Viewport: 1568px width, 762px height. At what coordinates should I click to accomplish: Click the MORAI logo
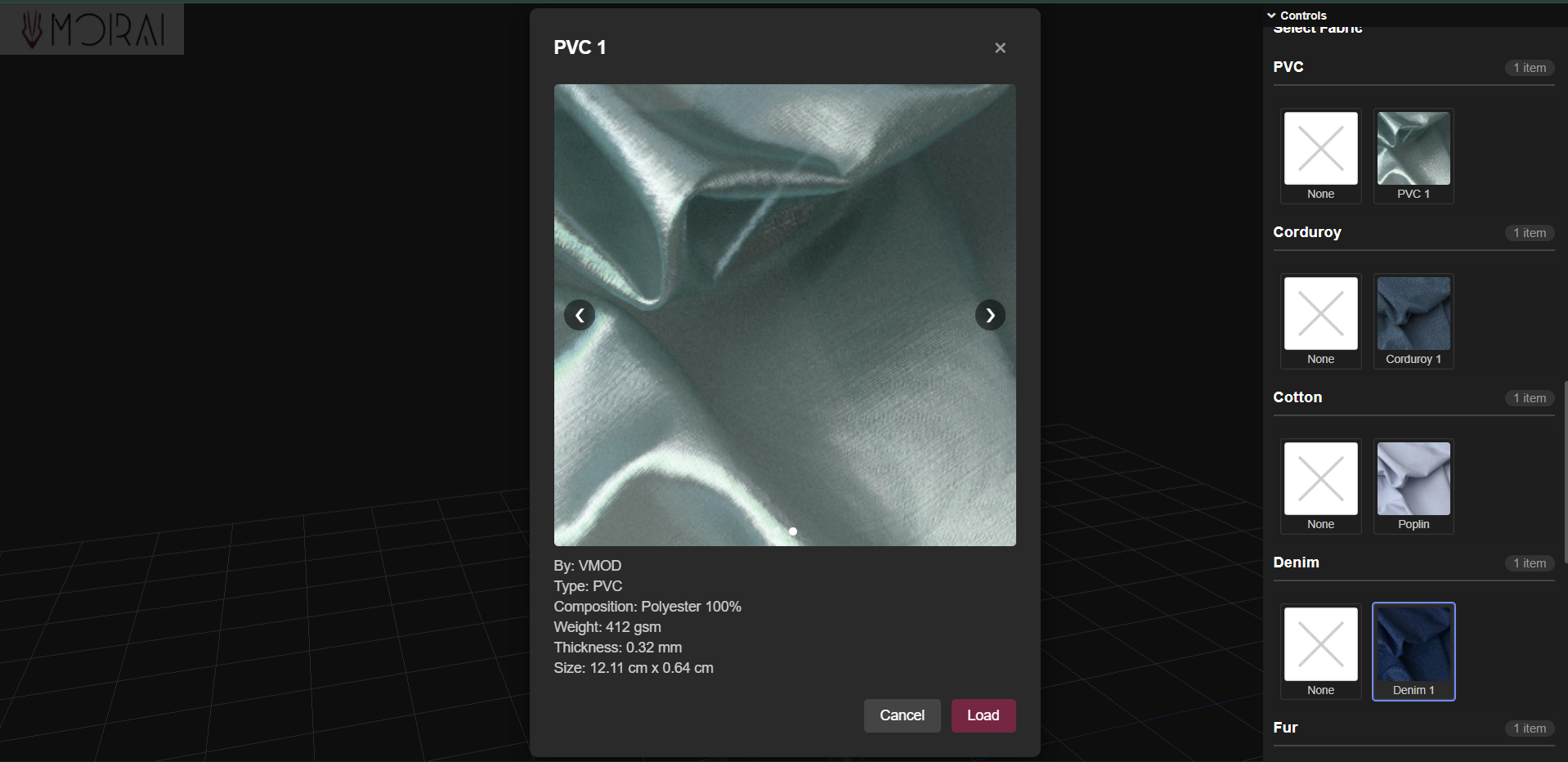92,29
